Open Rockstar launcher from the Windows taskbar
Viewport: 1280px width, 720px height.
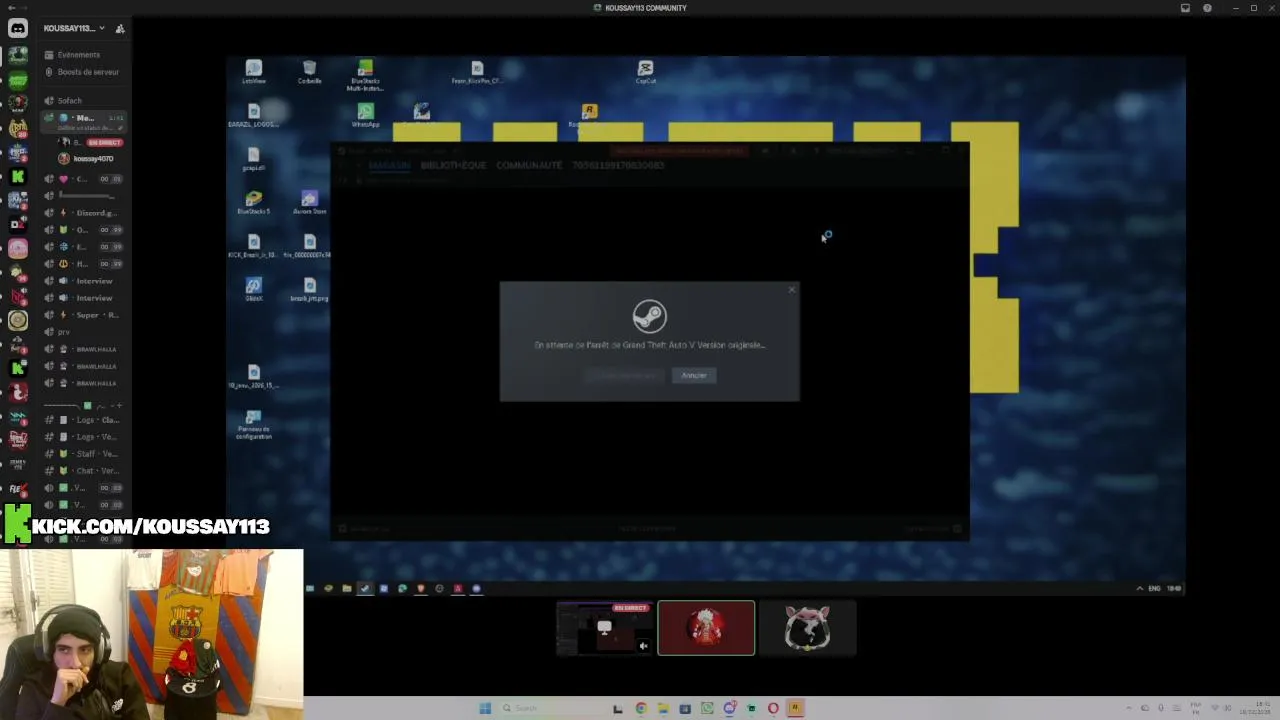(795, 708)
